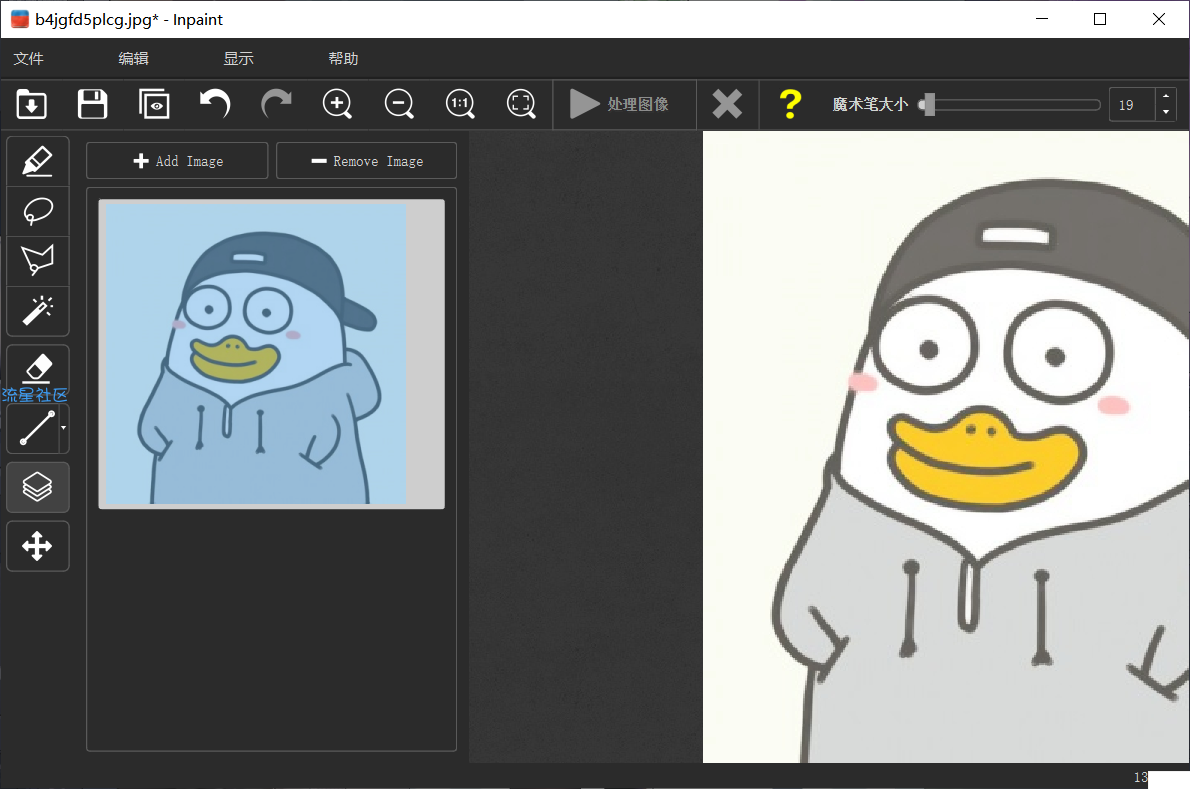This screenshot has width=1190, height=789.
Task: Select the Lasso tool
Action: (37, 212)
